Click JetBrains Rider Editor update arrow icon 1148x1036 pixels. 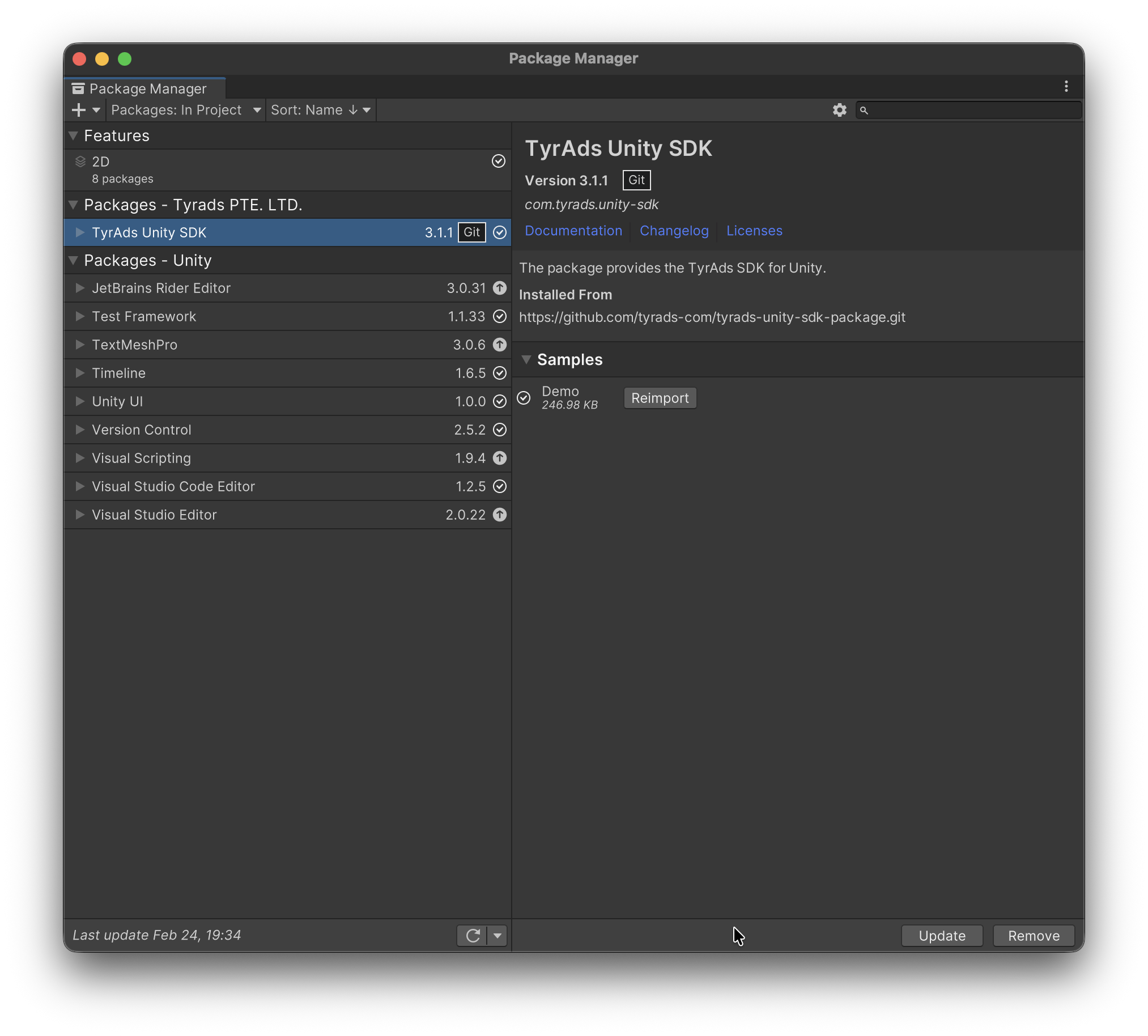click(x=500, y=288)
